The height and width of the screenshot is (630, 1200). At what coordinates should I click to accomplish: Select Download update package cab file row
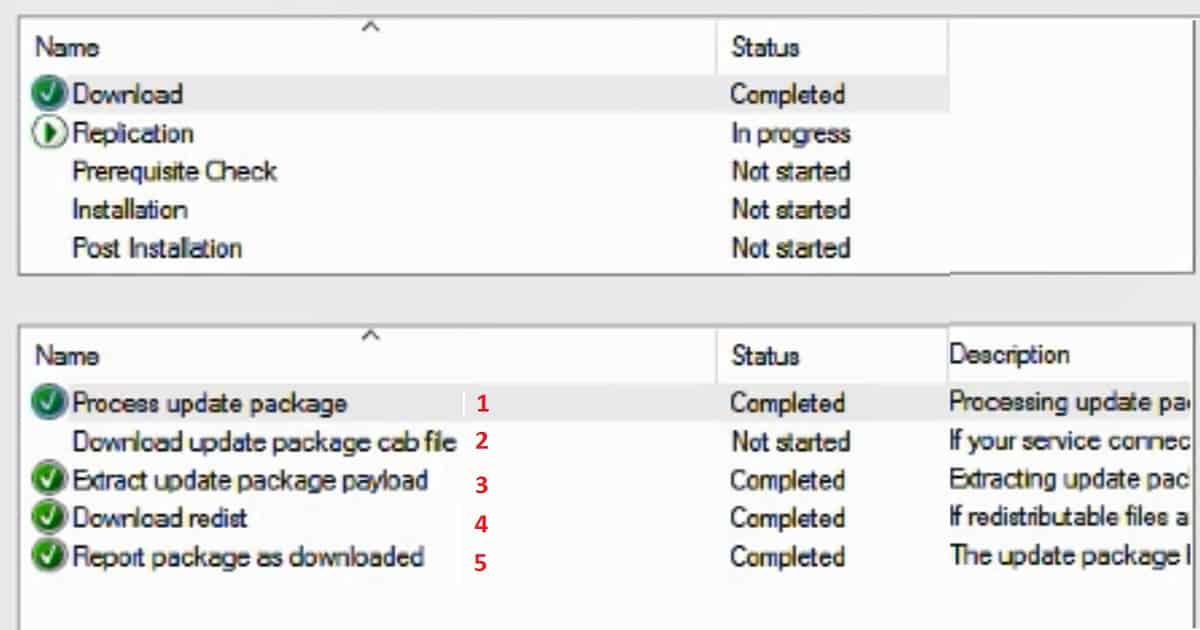(x=606, y=441)
